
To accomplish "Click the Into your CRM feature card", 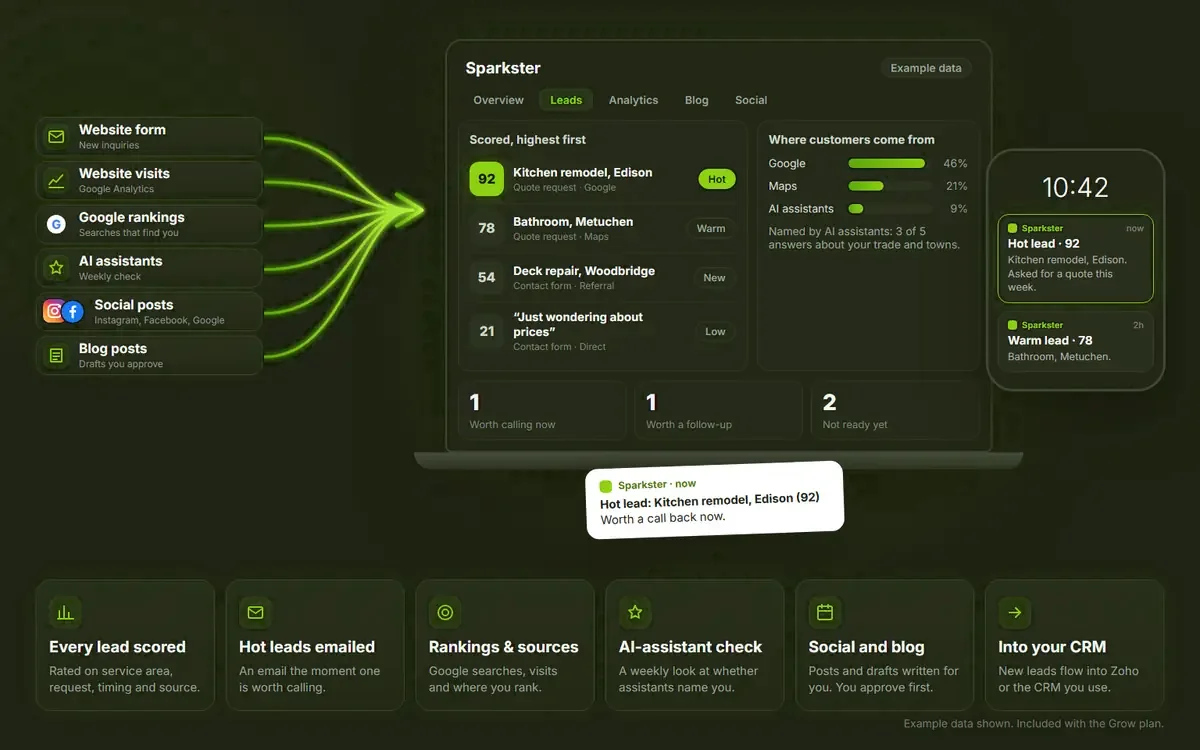I will pos(1074,645).
